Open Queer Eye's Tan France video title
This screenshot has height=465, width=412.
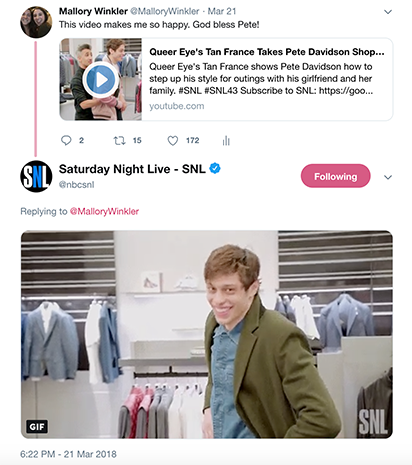(x=267, y=52)
